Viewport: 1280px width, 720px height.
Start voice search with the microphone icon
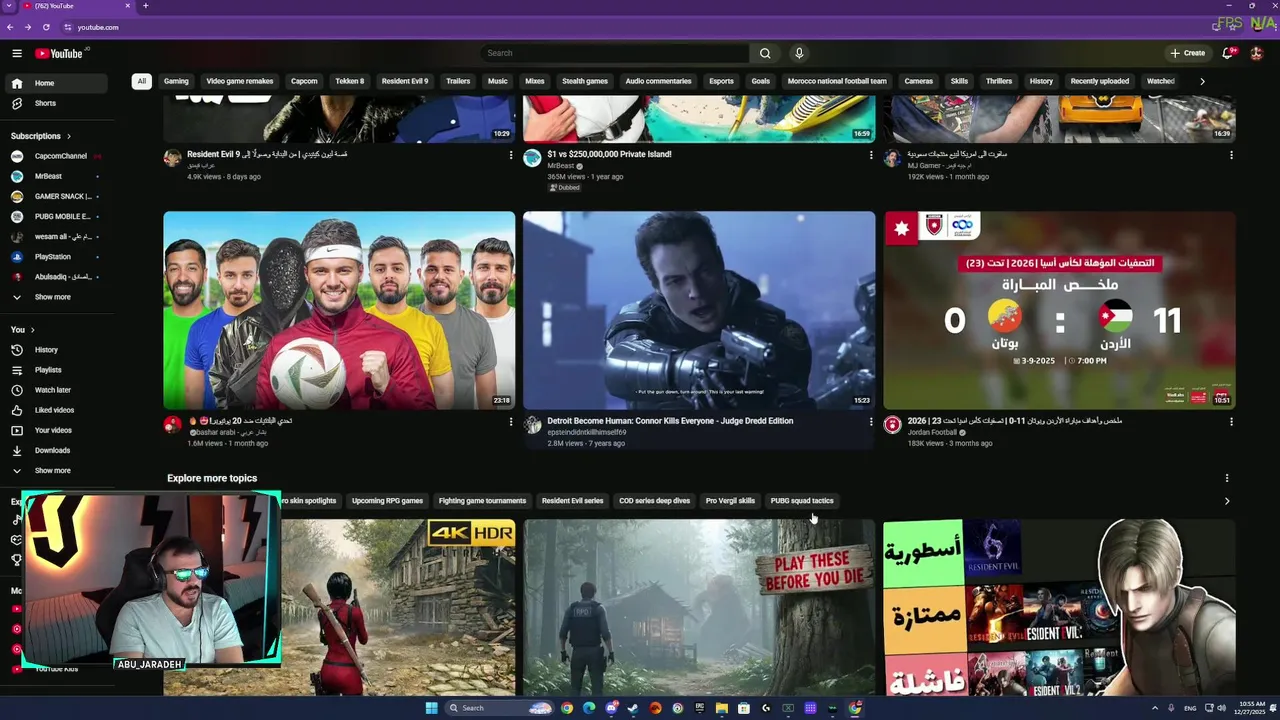click(799, 53)
